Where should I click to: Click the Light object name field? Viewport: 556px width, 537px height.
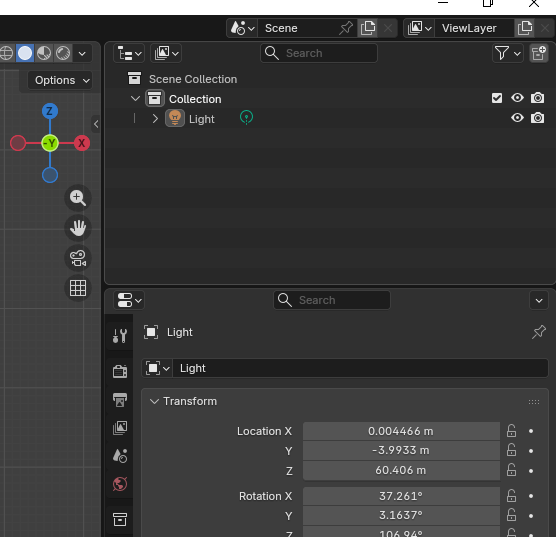click(x=360, y=368)
